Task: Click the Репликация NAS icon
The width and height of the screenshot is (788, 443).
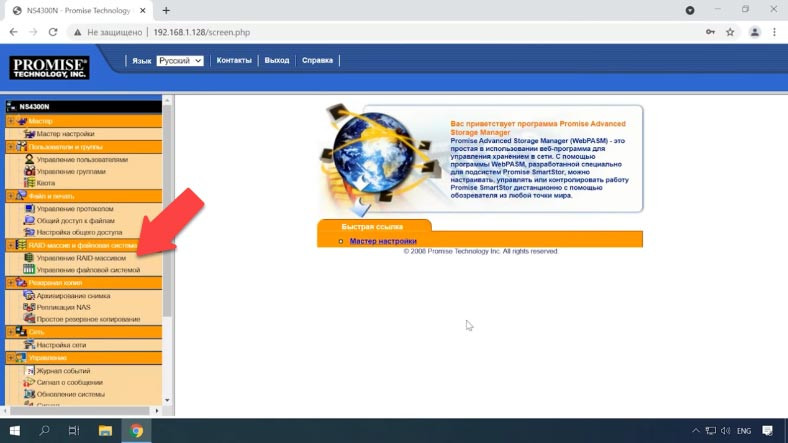Action: point(29,307)
